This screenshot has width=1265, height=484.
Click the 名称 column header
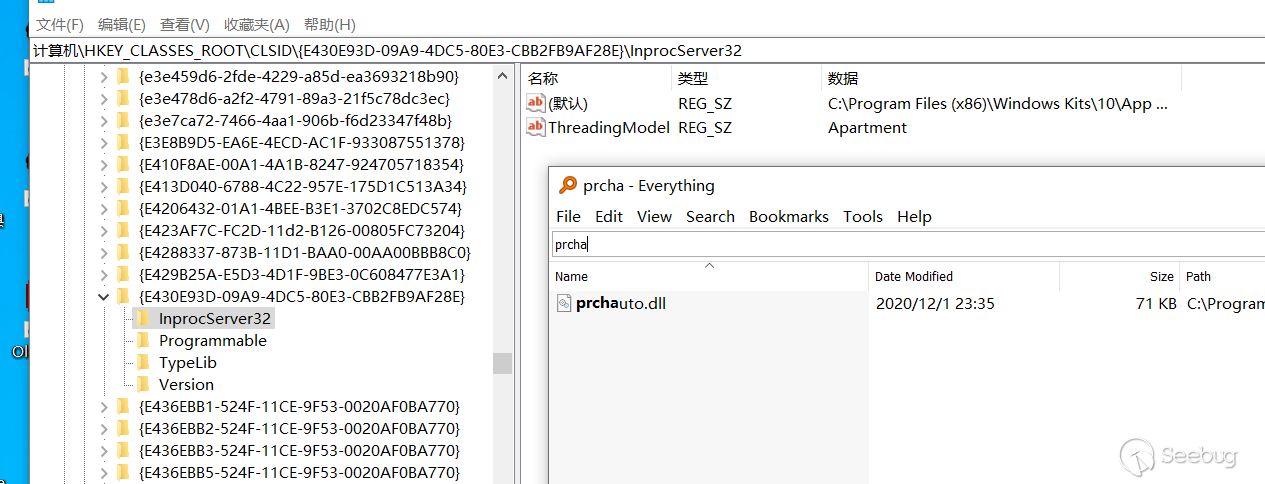[596, 78]
